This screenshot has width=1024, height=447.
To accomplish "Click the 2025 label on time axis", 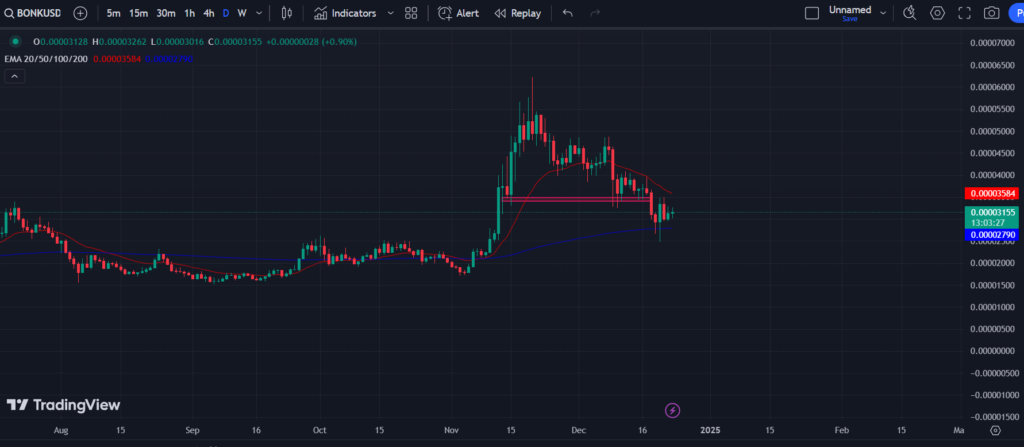I will 710,430.
